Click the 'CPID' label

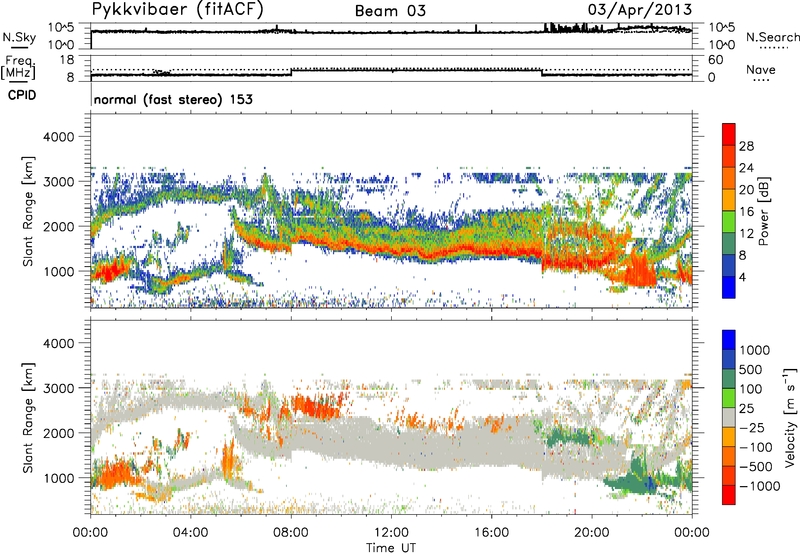coord(22,95)
